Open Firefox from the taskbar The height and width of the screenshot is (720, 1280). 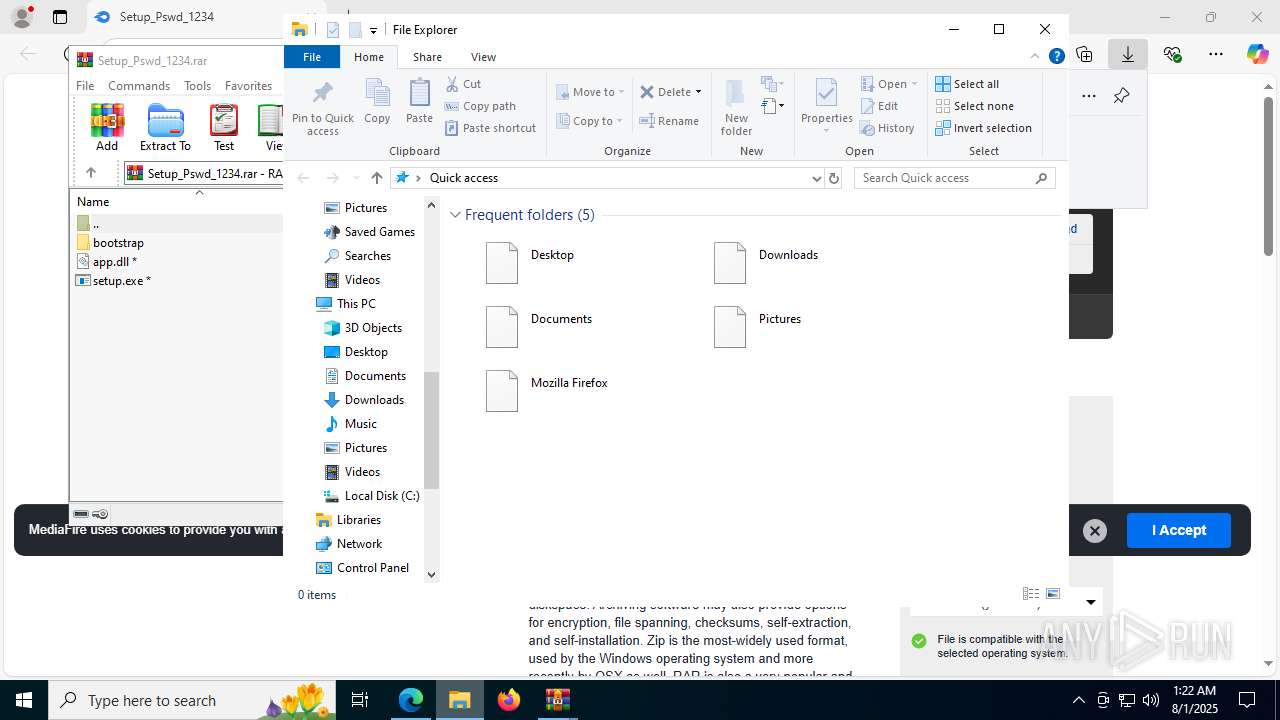tap(509, 700)
